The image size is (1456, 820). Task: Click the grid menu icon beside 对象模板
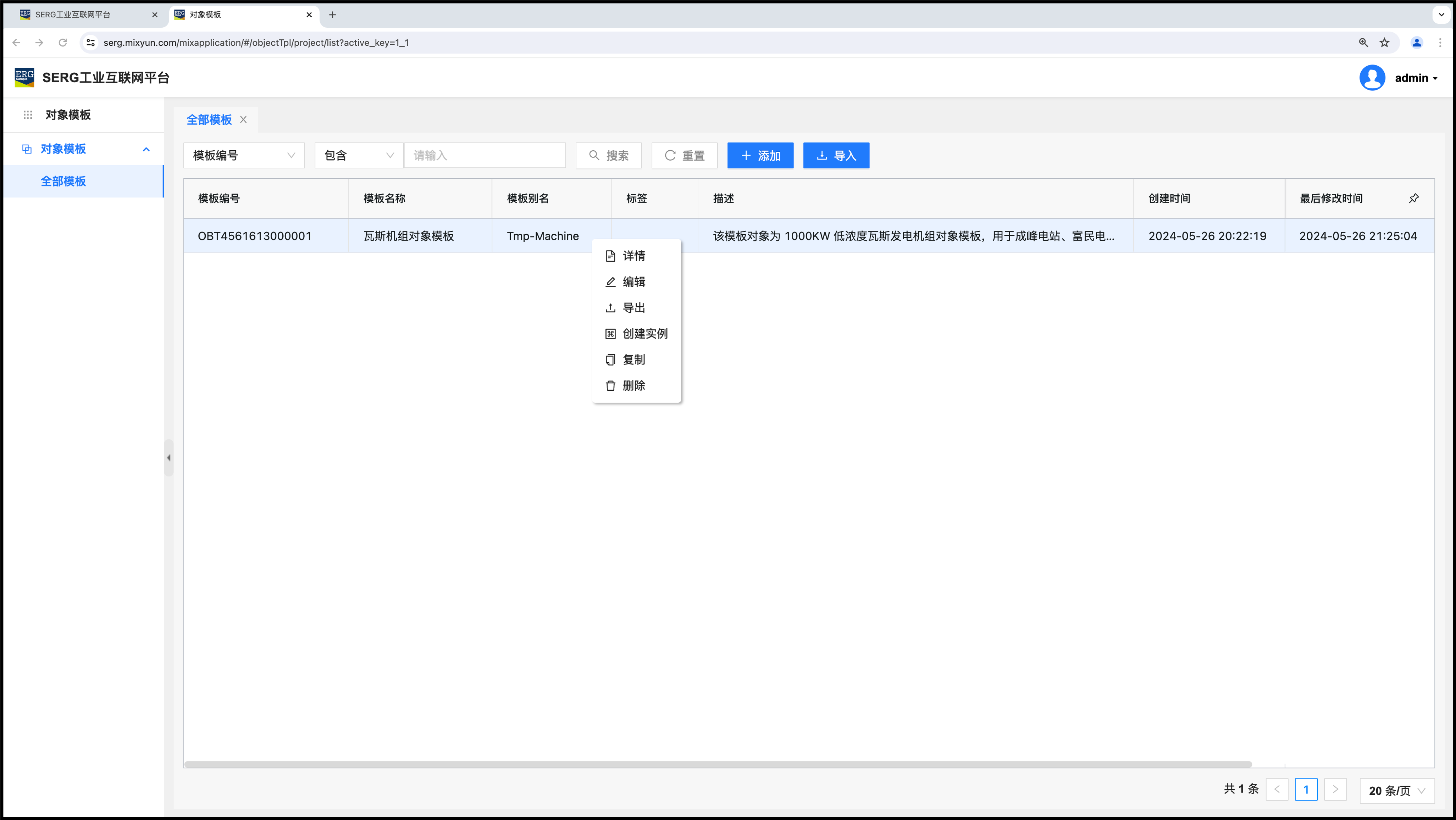pyautogui.click(x=28, y=115)
